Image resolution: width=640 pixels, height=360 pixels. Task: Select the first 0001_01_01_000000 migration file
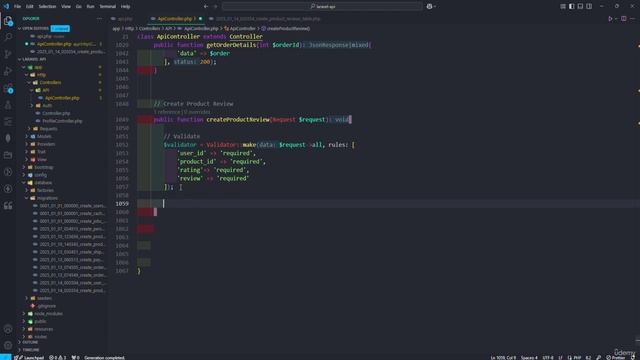72,206
